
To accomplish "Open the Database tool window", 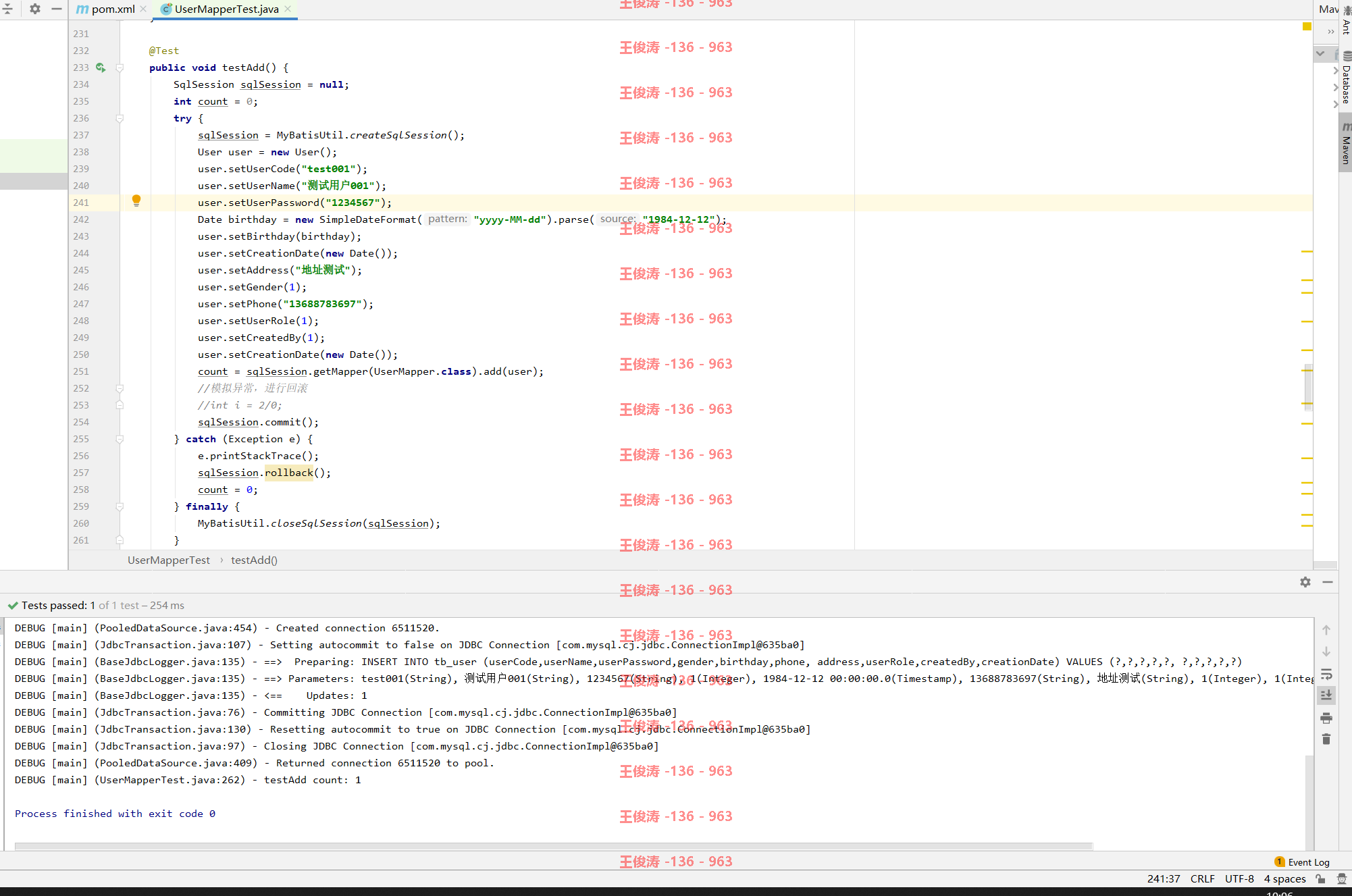I will pyautogui.click(x=1346, y=78).
